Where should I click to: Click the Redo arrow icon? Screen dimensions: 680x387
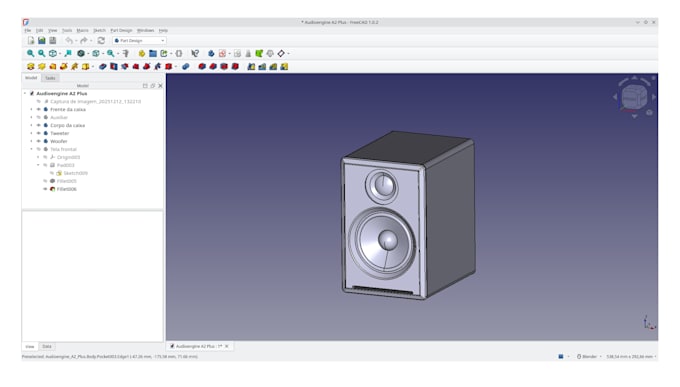pos(84,40)
